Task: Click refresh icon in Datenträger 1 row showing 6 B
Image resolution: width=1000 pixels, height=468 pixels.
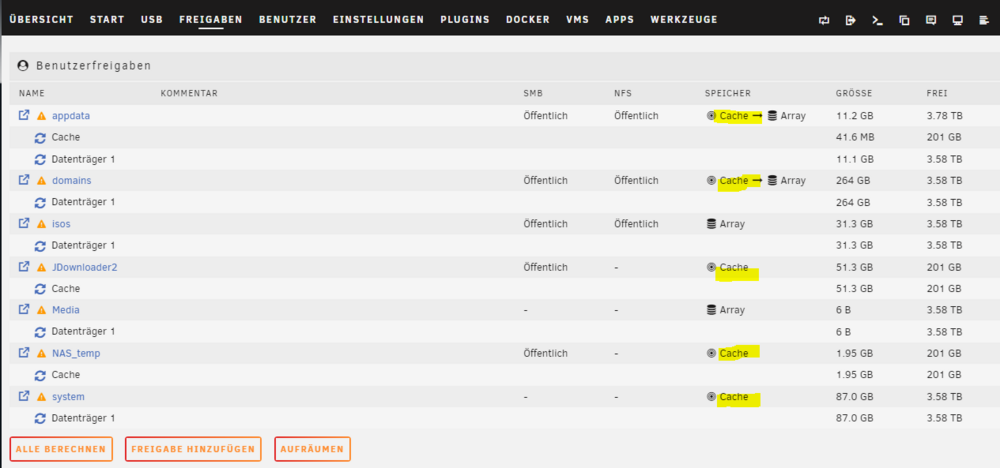Action: pos(40,332)
